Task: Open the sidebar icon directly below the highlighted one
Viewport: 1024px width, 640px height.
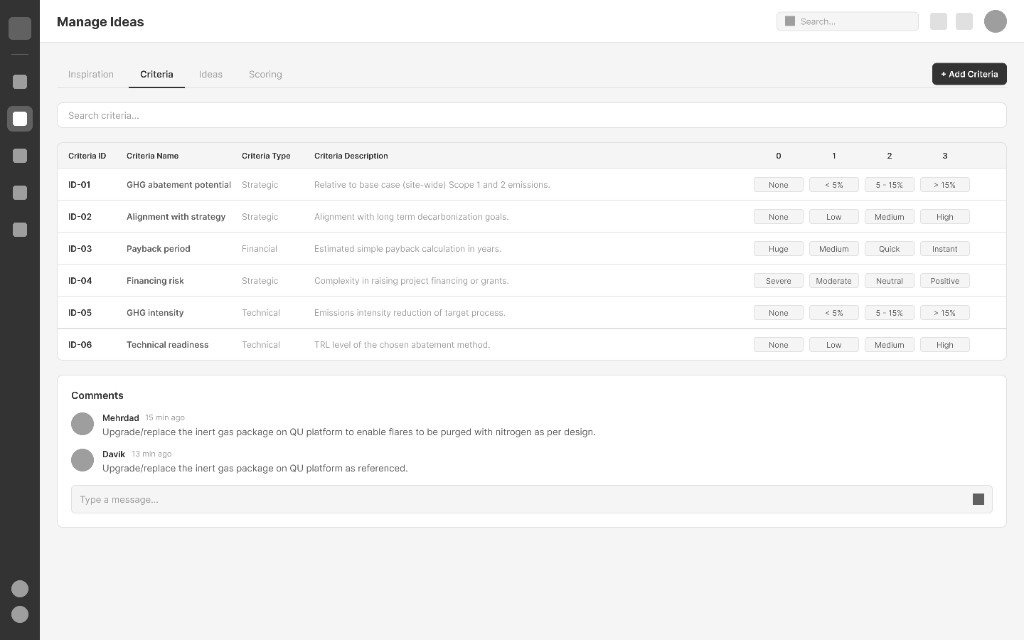Action: pos(20,155)
